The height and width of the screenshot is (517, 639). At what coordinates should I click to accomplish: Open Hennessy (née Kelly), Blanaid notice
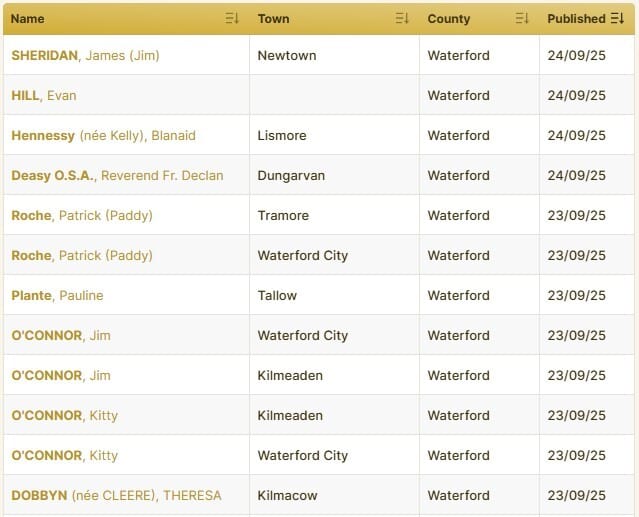[x=103, y=135]
